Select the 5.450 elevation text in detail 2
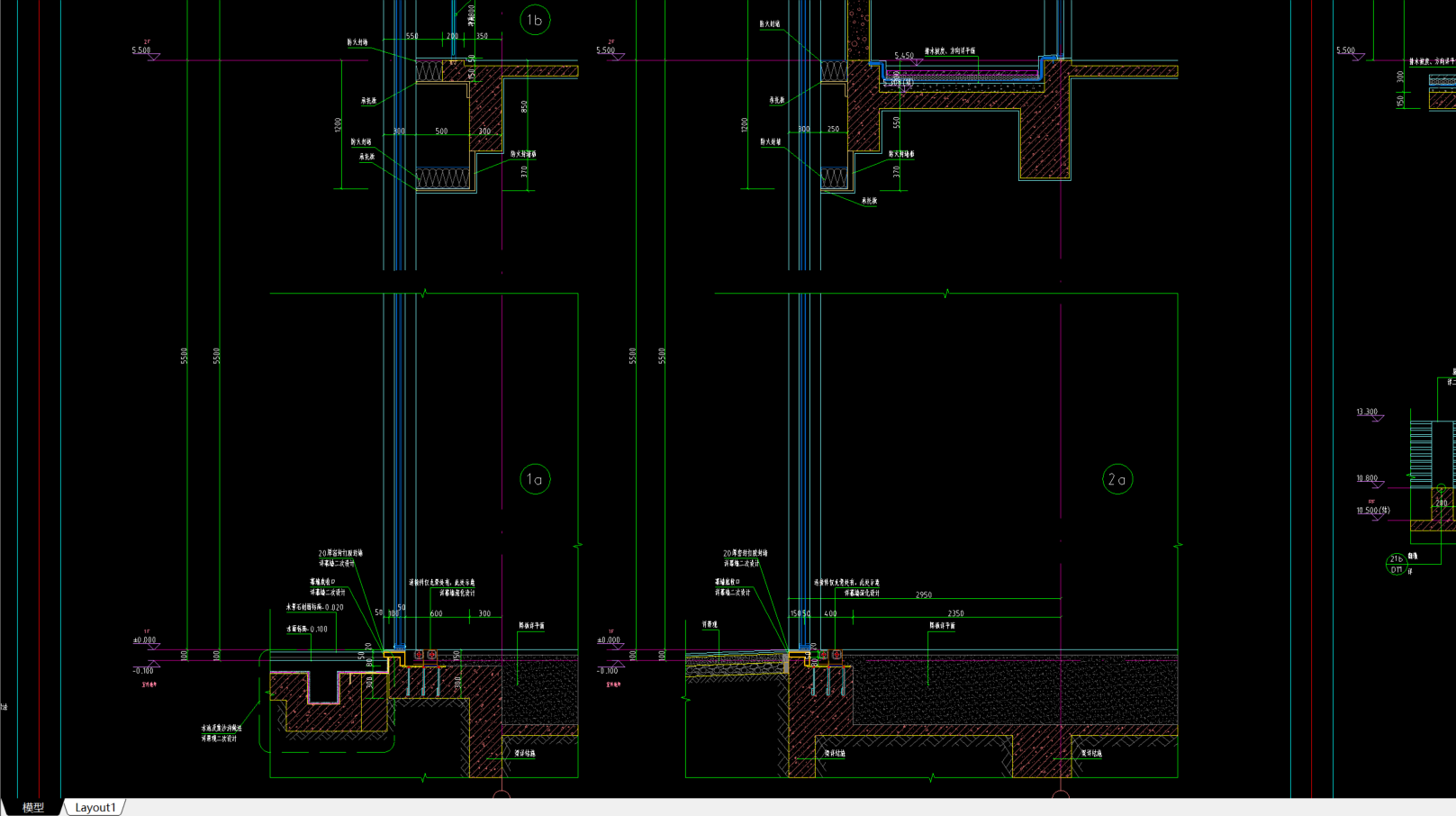Image resolution: width=1456 pixels, height=816 pixels. (904, 56)
